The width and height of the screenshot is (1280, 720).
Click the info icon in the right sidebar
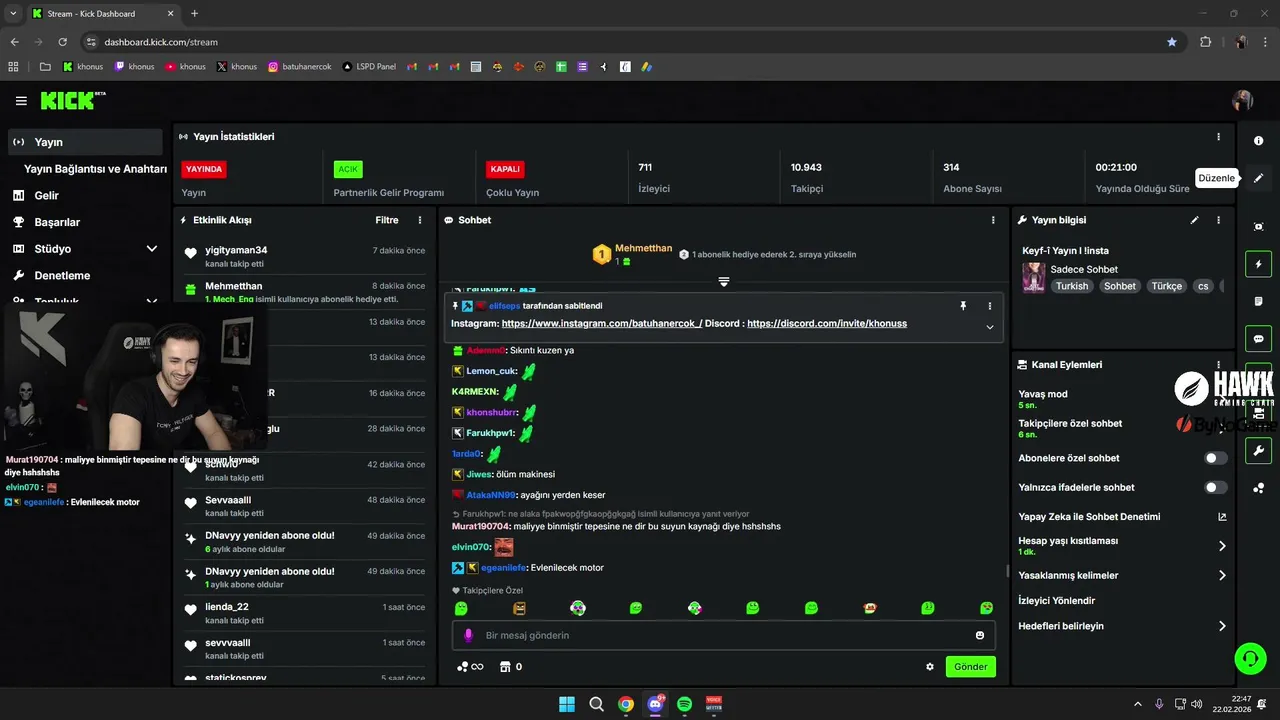[x=1258, y=141]
